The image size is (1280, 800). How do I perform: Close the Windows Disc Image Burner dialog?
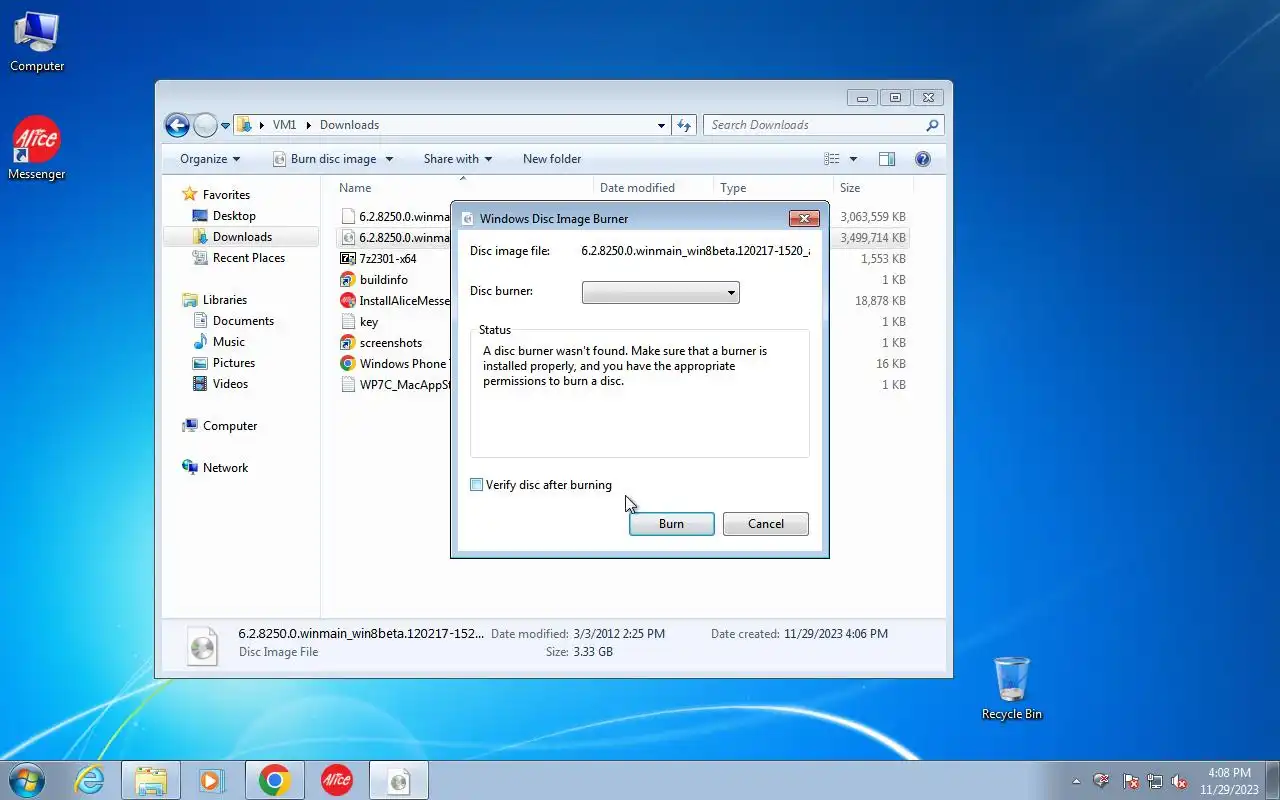coord(804,218)
